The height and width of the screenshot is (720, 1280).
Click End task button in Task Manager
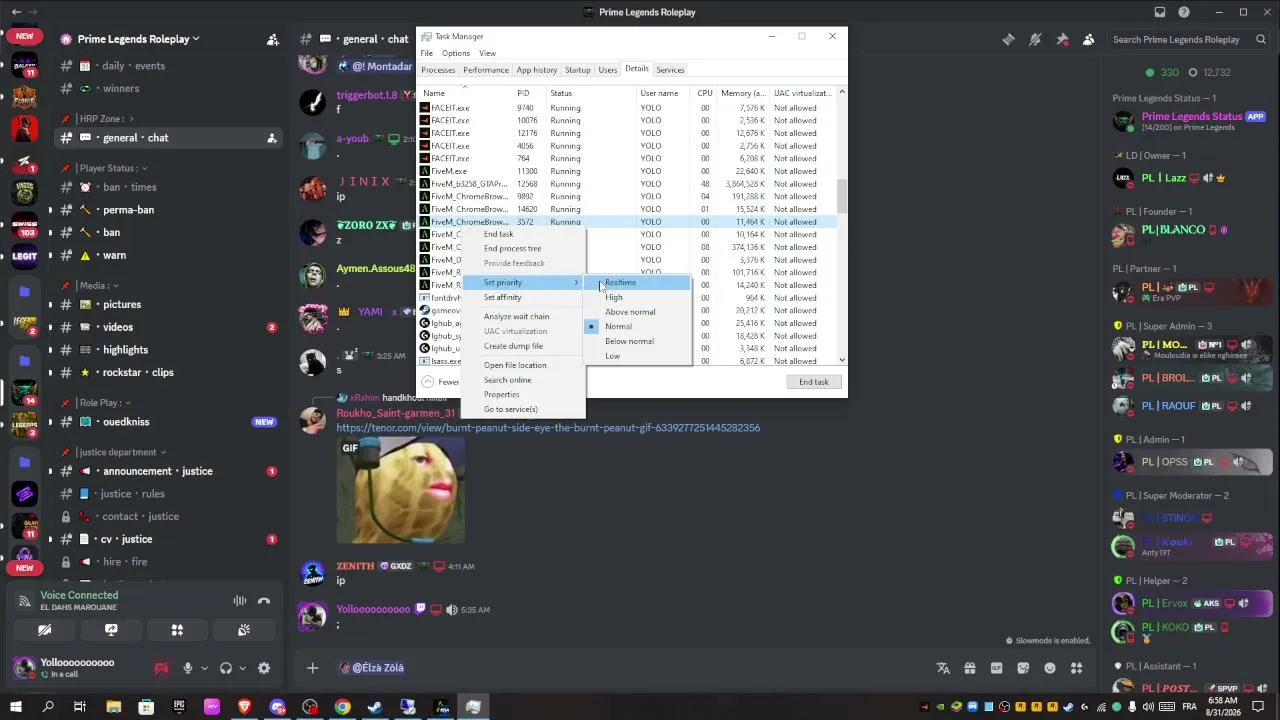(814, 382)
